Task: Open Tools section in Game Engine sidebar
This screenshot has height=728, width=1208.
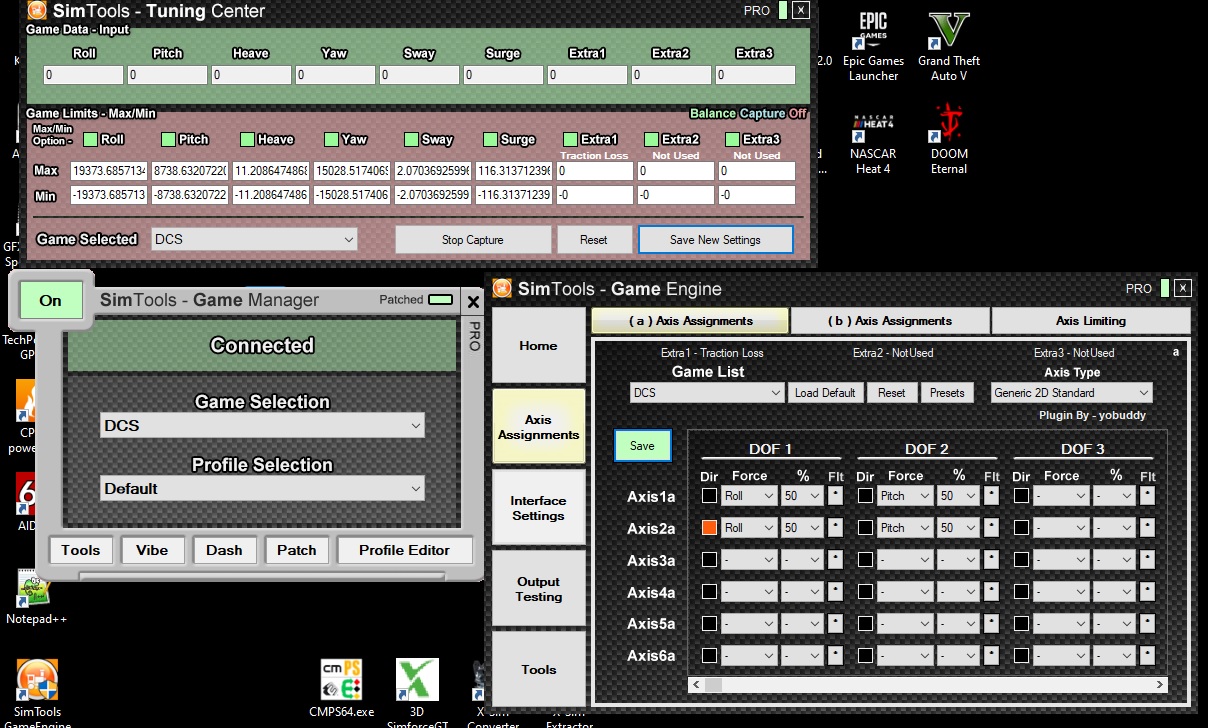Action: point(538,669)
